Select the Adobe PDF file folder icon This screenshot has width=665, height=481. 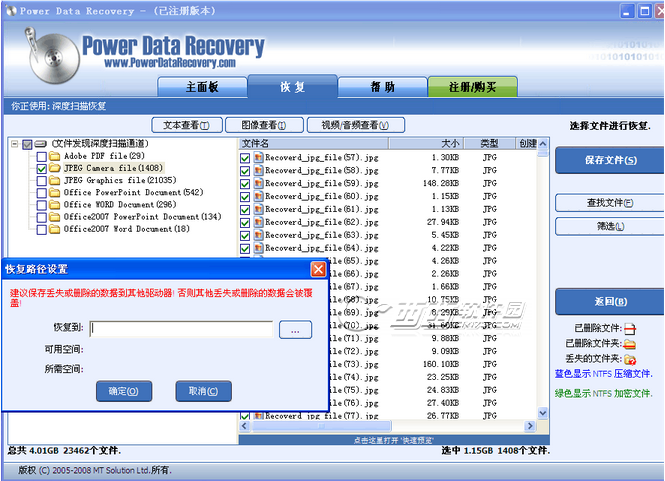pos(54,156)
